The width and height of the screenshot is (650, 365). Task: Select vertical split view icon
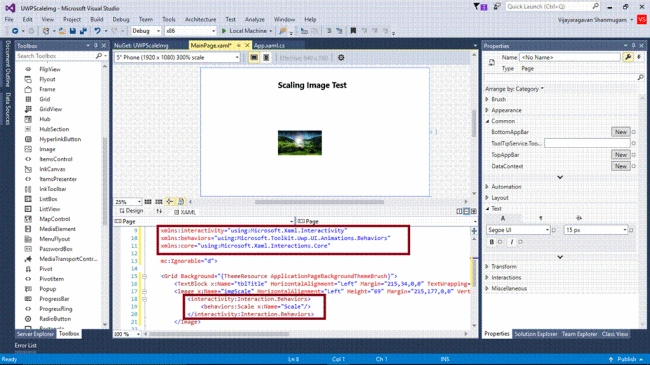459,212
